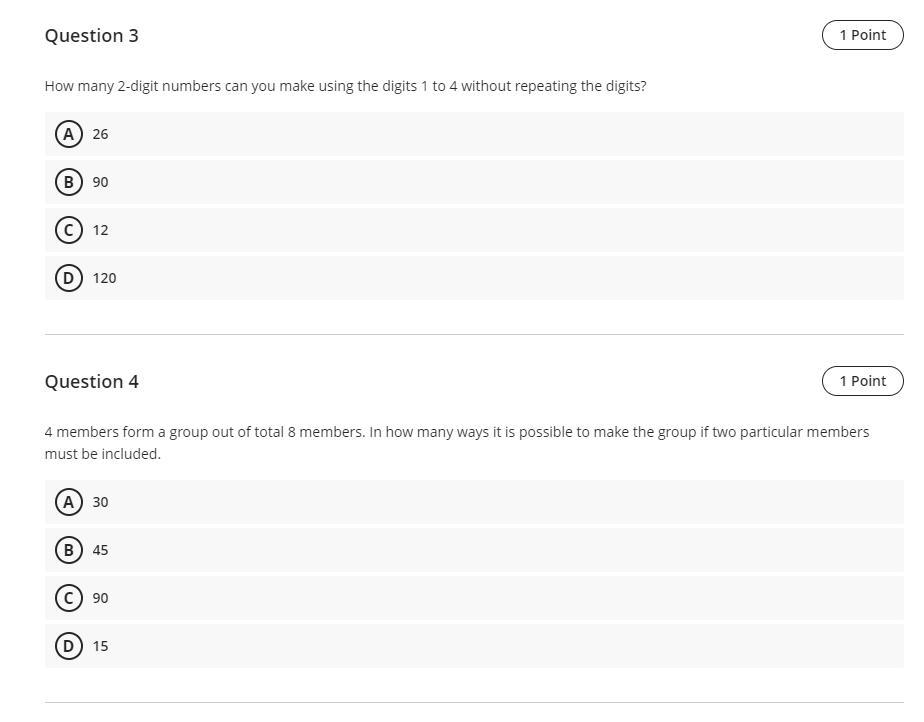Viewport: 924px width, 722px height.
Task: Select the answer row showing 15
Action: click(x=474, y=646)
